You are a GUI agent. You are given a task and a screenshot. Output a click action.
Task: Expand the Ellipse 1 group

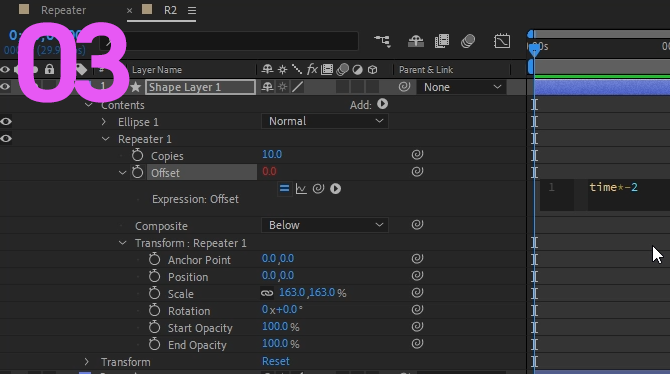pos(104,122)
